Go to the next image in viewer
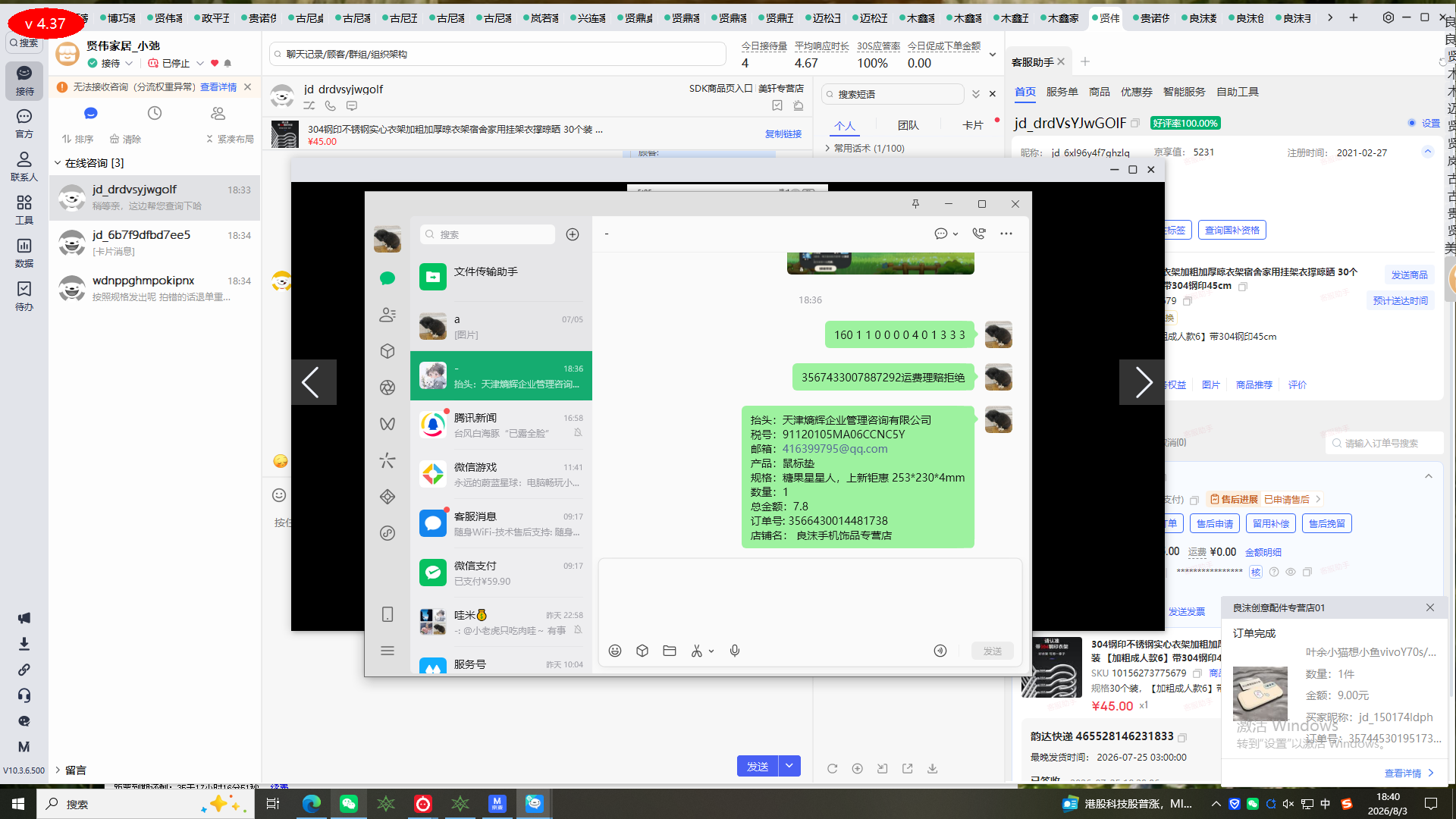 tap(1142, 382)
